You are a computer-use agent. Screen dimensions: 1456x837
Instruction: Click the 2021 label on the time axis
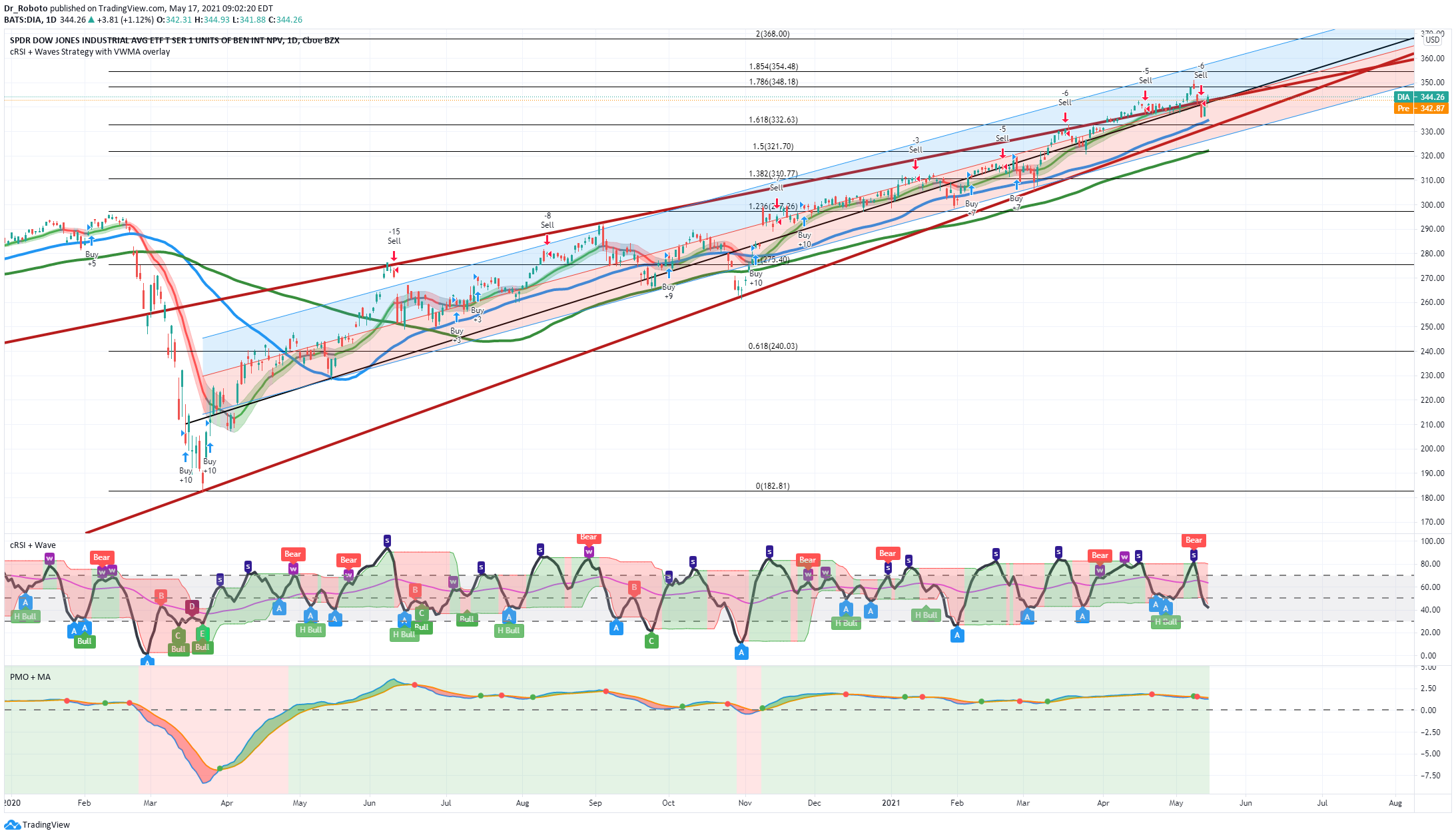pos(891,803)
